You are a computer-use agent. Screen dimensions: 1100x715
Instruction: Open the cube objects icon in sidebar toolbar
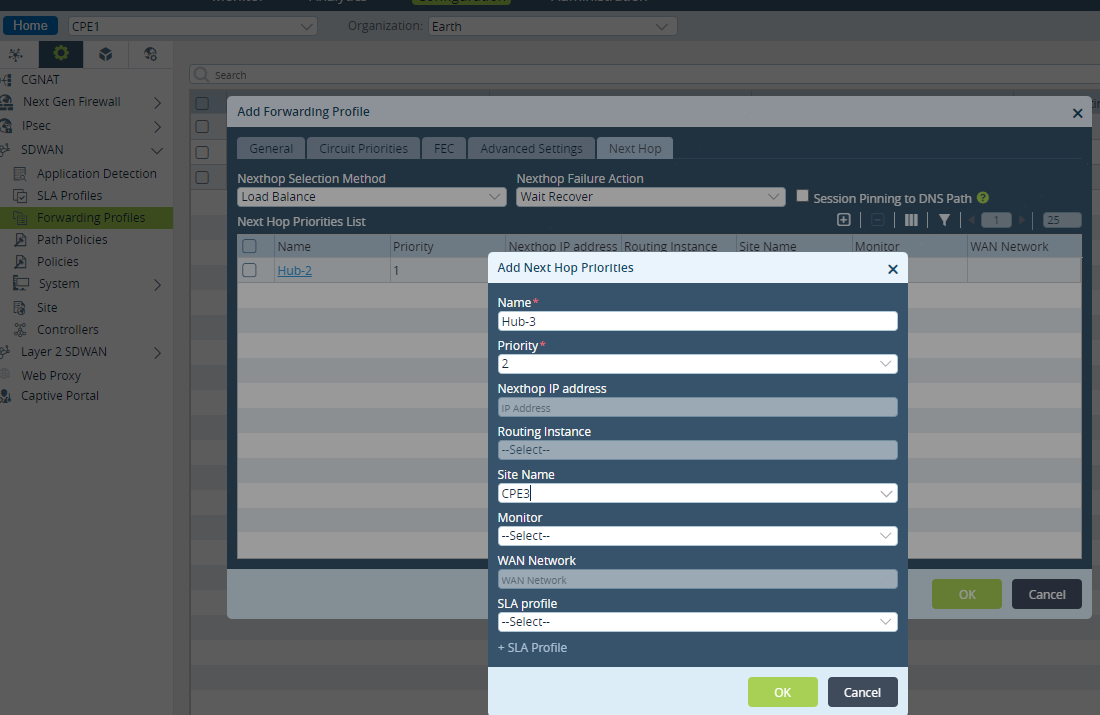[105, 54]
